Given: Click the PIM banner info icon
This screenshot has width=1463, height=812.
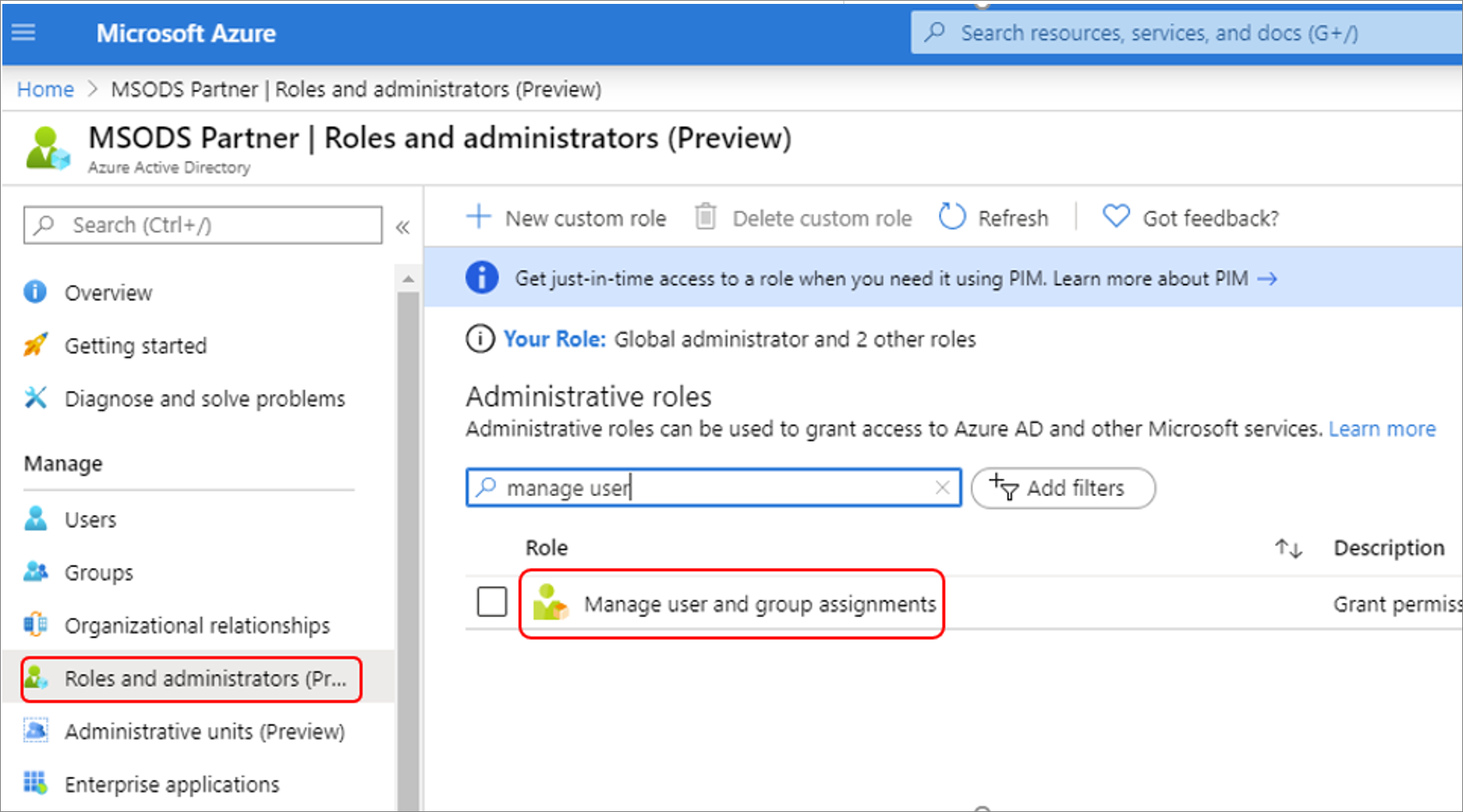Looking at the screenshot, I should pos(482,278).
